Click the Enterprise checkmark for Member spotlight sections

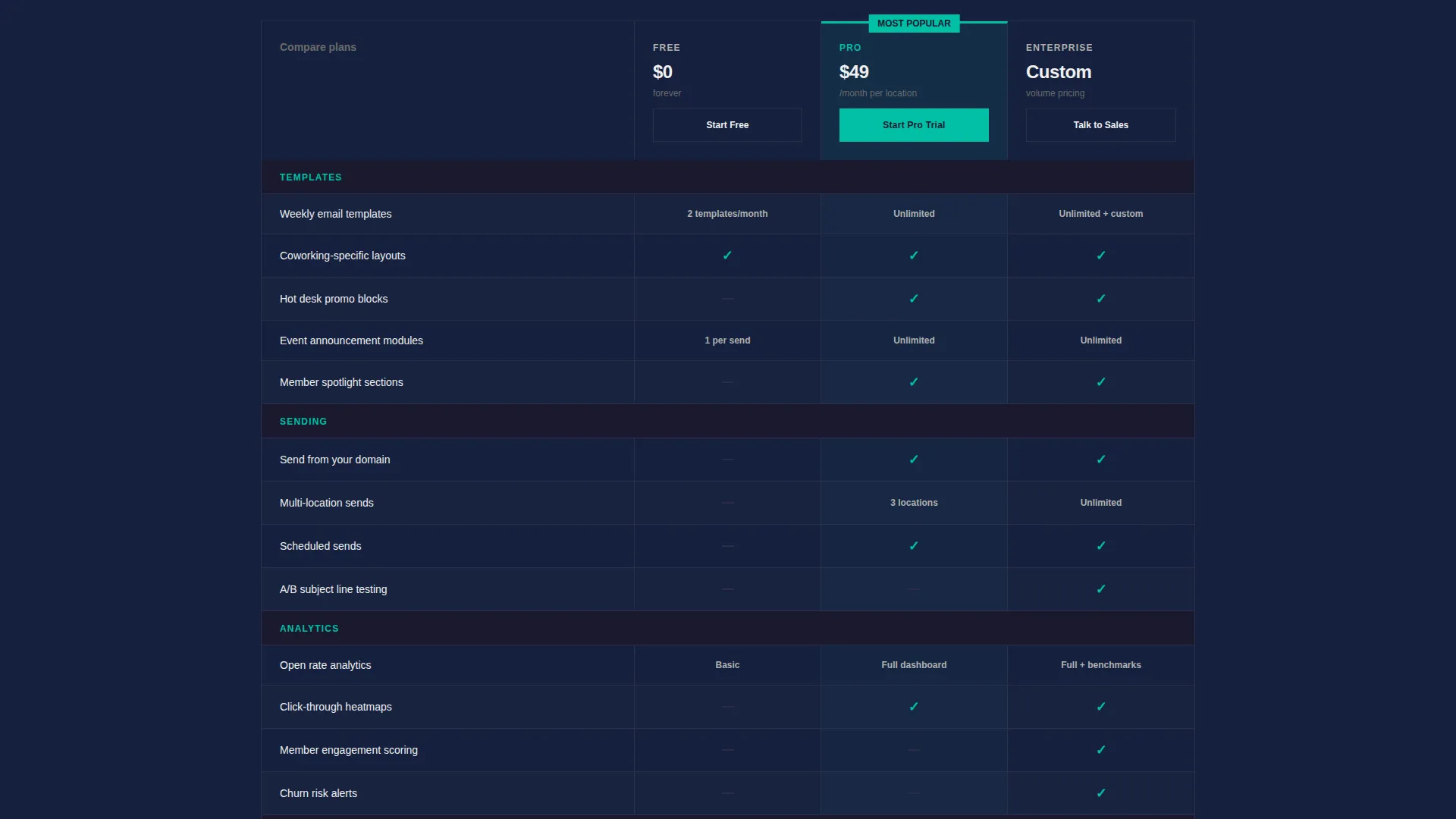(x=1101, y=382)
